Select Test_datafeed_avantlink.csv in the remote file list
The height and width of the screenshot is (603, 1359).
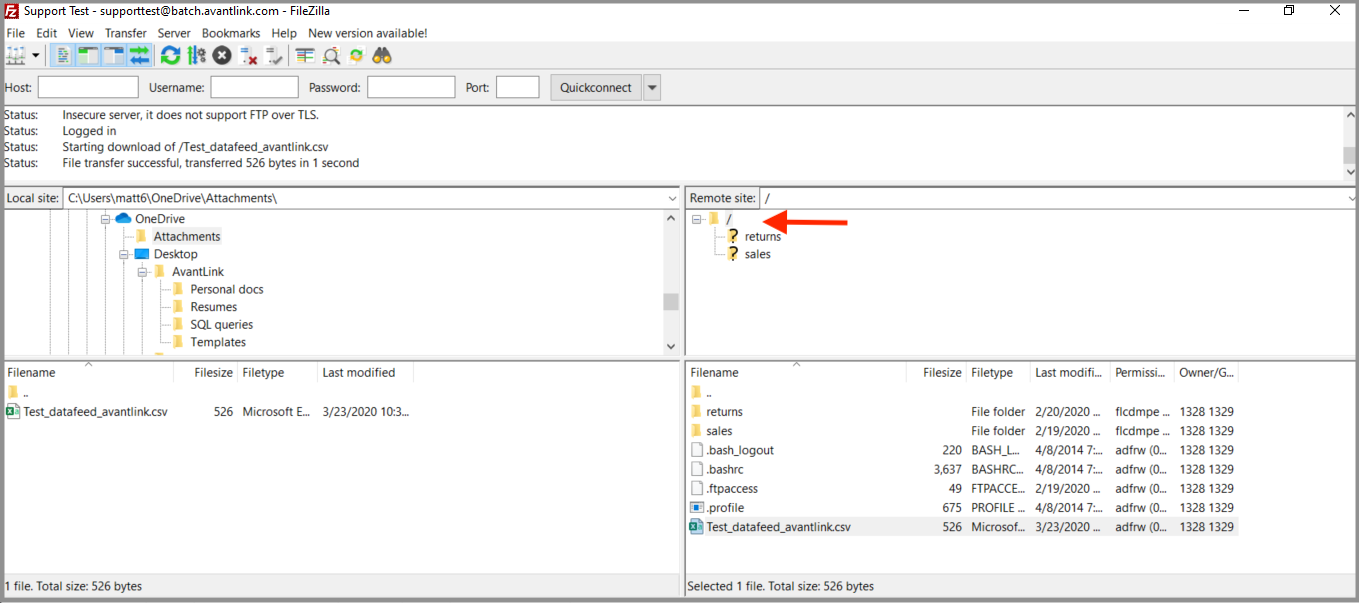pyautogui.click(x=962, y=527)
